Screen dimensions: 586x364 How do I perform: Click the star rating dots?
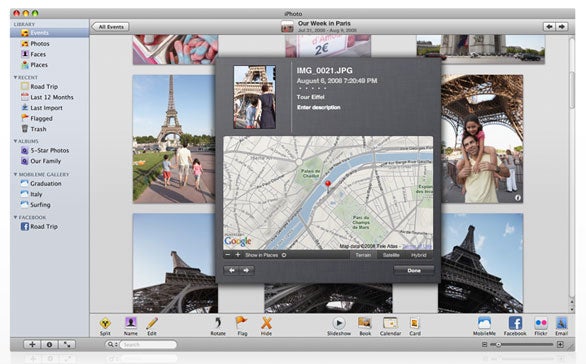[x=312, y=89]
